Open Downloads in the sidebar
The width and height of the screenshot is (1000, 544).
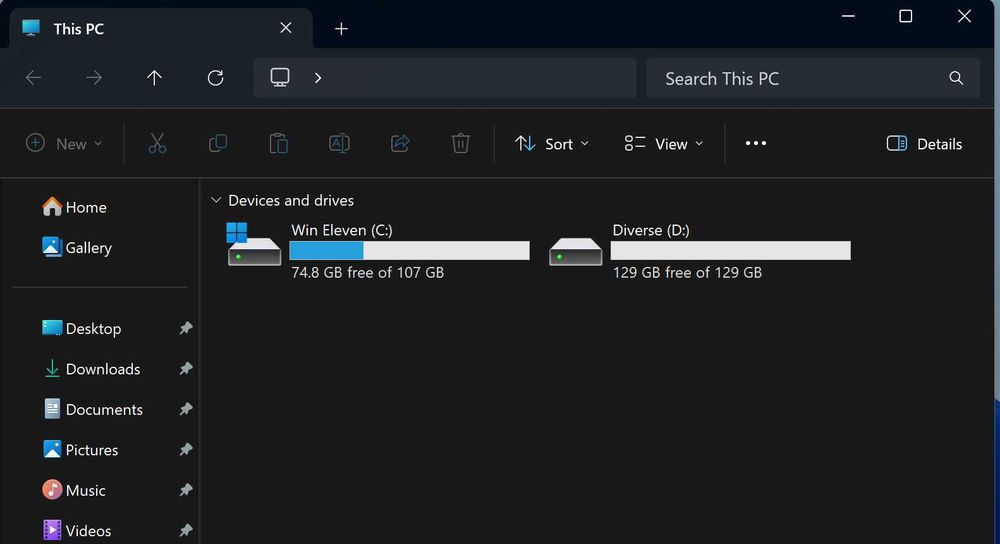point(91,369)
